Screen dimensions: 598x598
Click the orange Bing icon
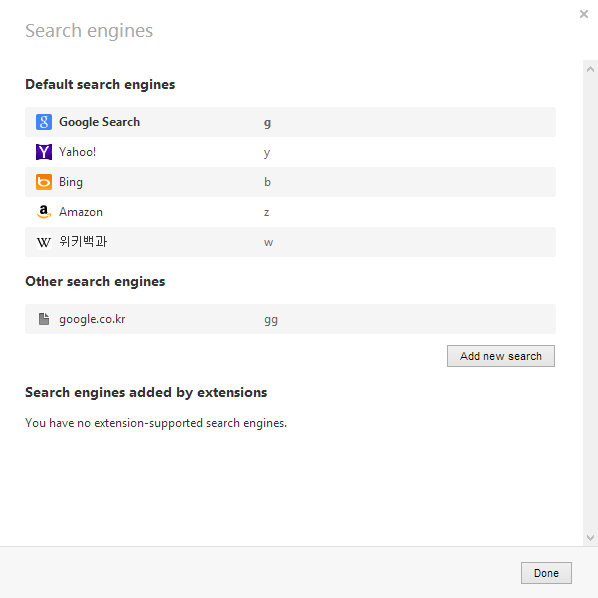(44, 182)
